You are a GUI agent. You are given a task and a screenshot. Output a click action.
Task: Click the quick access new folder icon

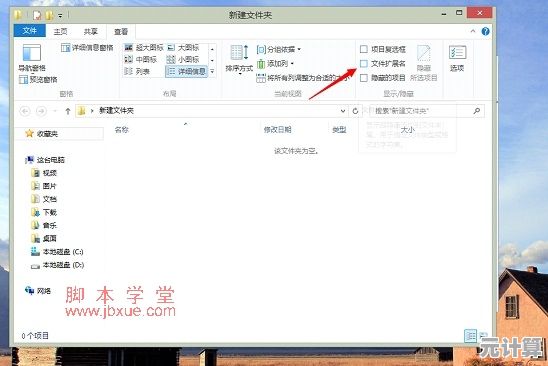pyautogui.click(x=49, y=15)
